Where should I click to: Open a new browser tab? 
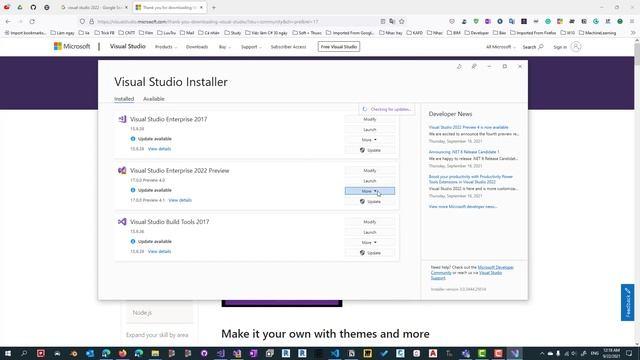point(213,7)
